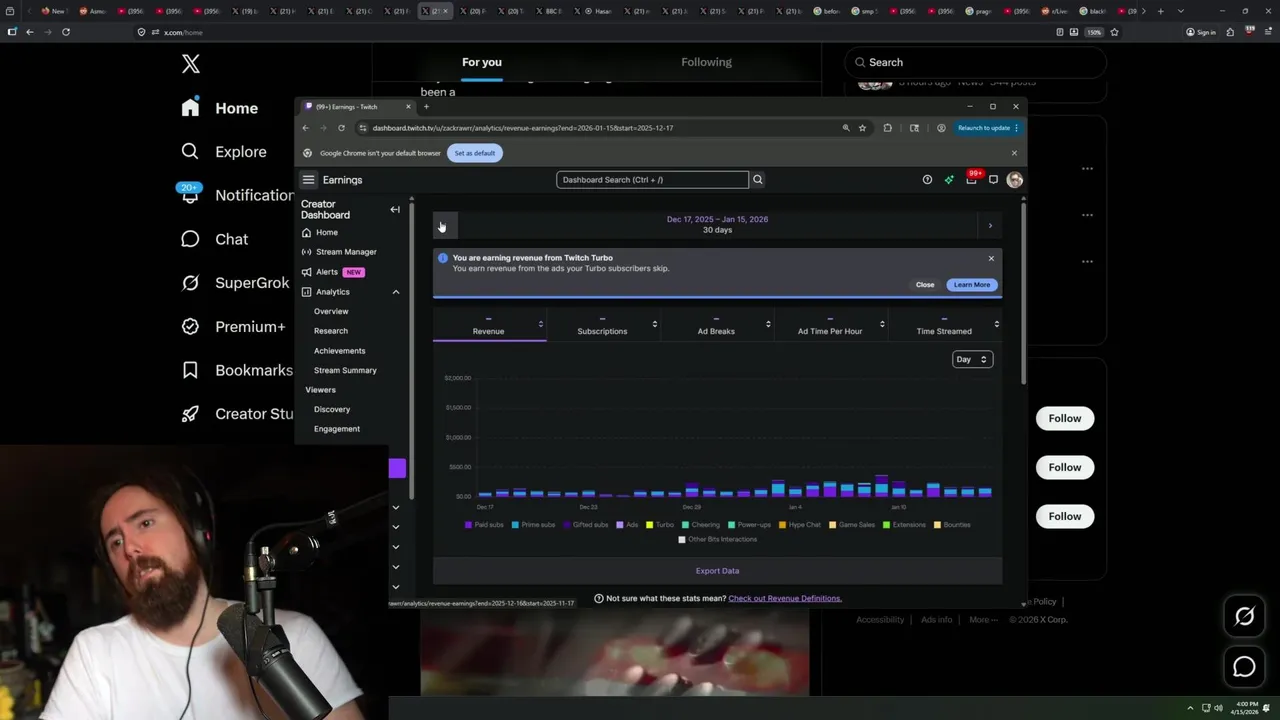This screenshot has width=1280, height=720.
Task: Open Chat in the X sidebar
Action: pyautogui.click(x=215, y=239)
